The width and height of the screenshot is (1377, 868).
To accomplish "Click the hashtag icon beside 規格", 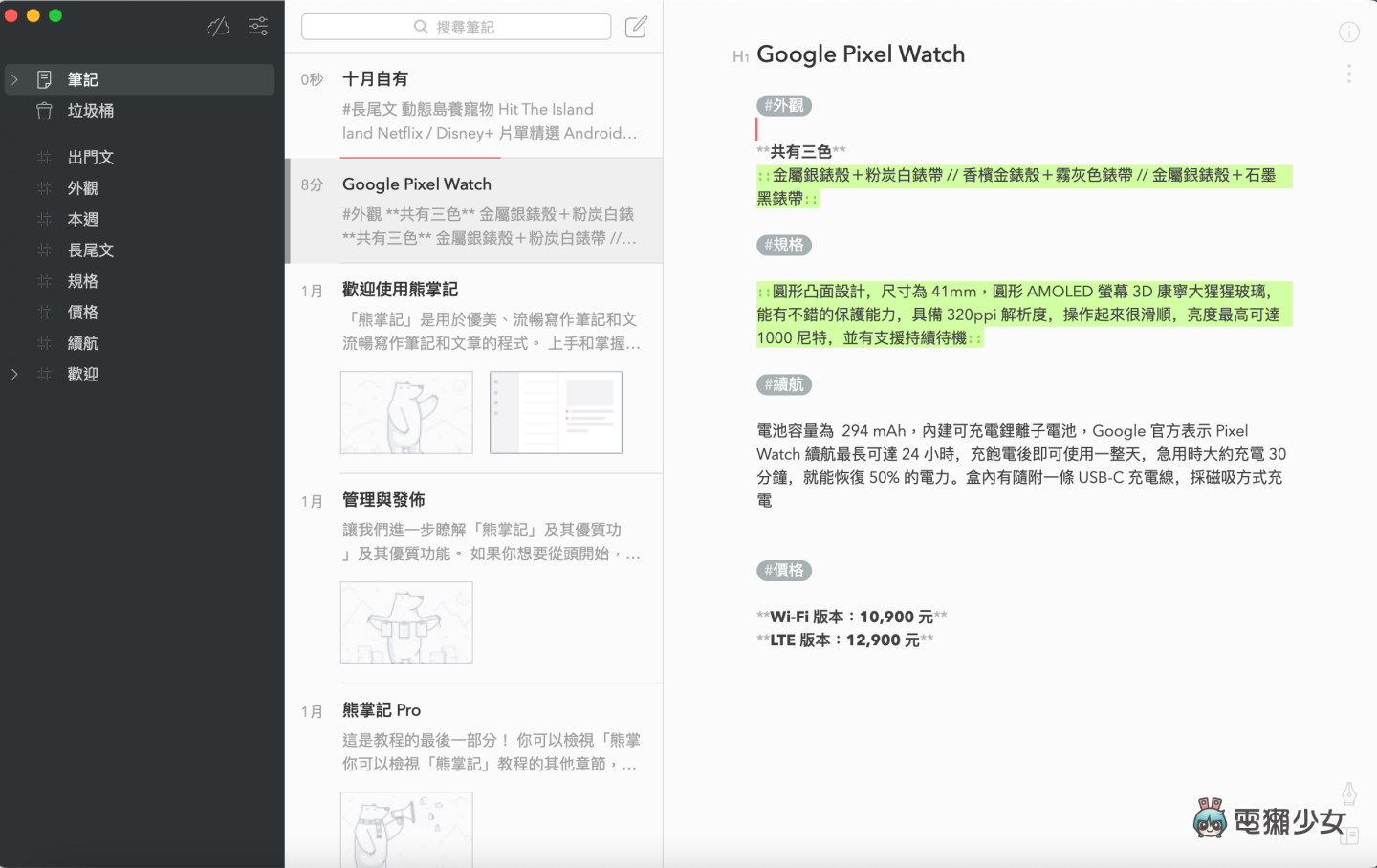I will click(44, 282).
